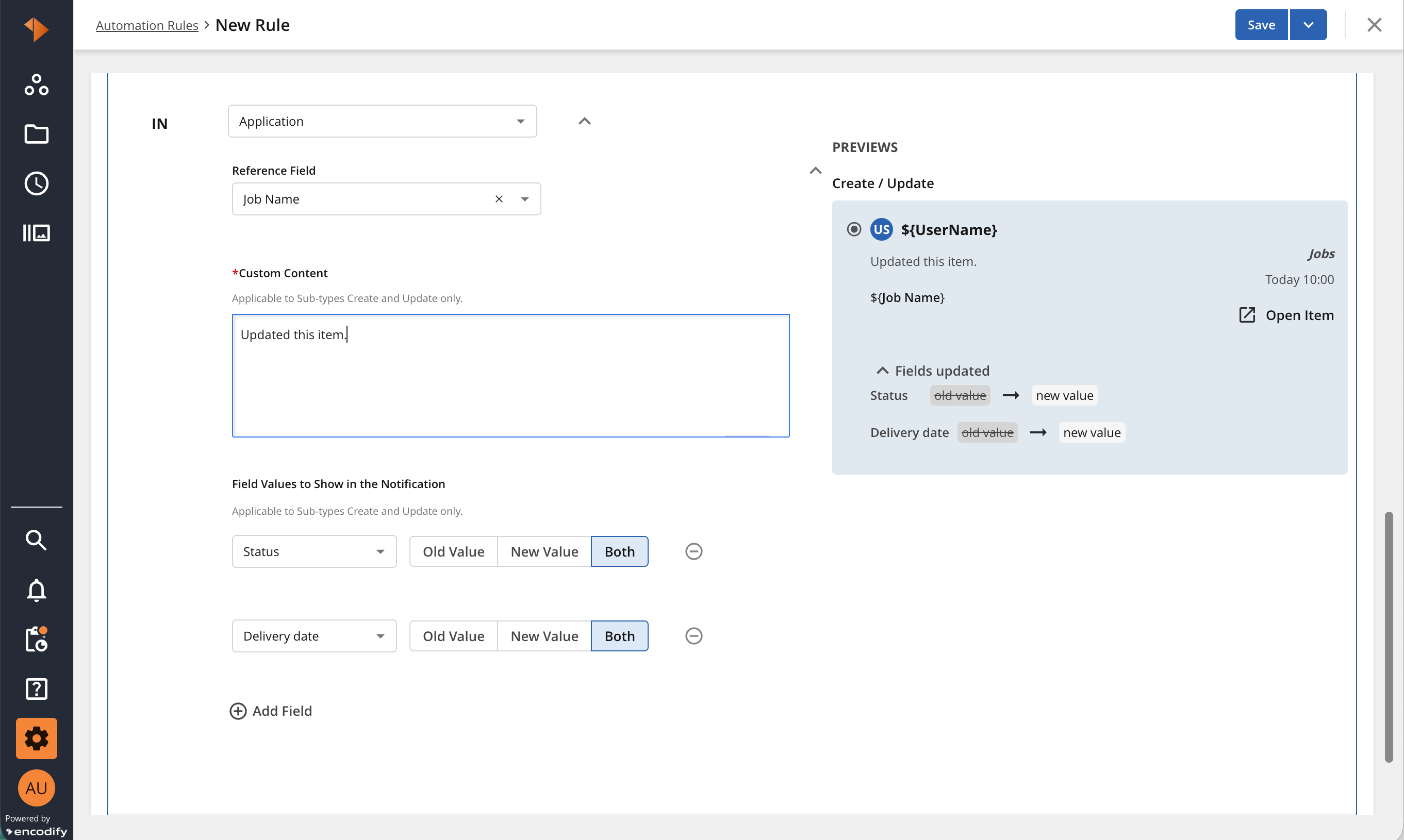Open the media library sidebar icon
The height and width of the screenshot is (840, 1404).
[36, 232]
